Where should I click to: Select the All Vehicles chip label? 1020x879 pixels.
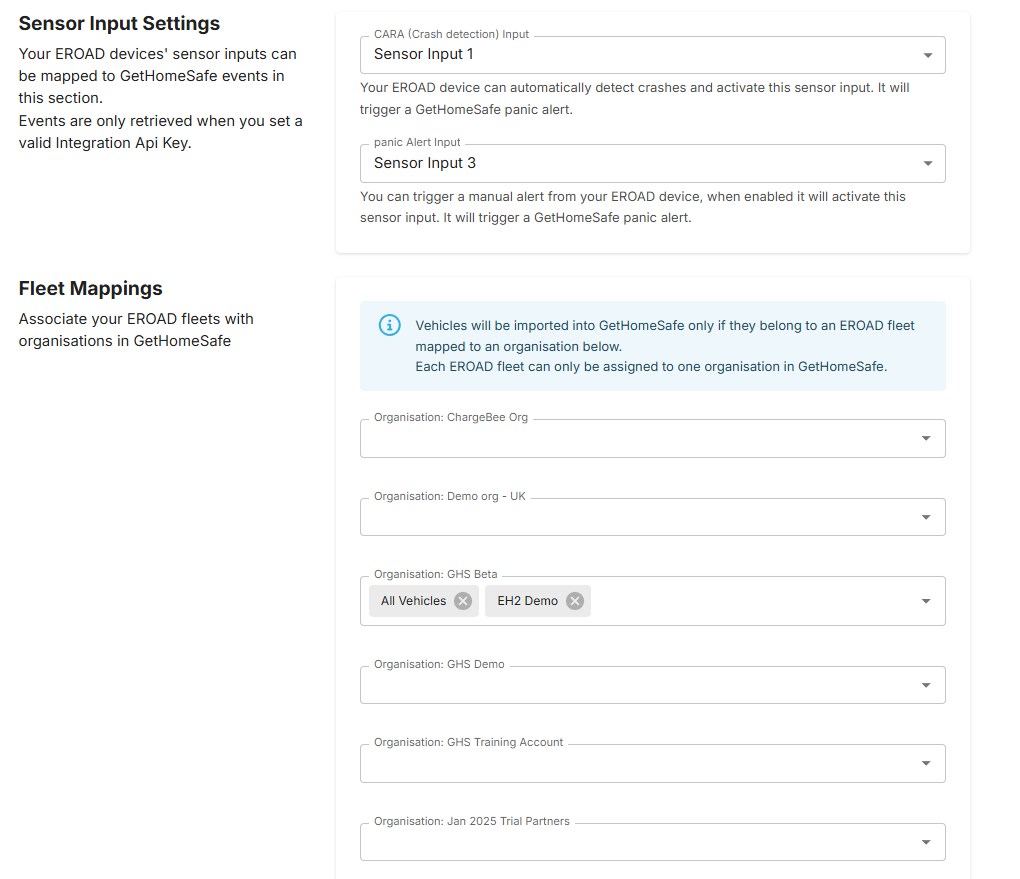click(x=413, y=601)
